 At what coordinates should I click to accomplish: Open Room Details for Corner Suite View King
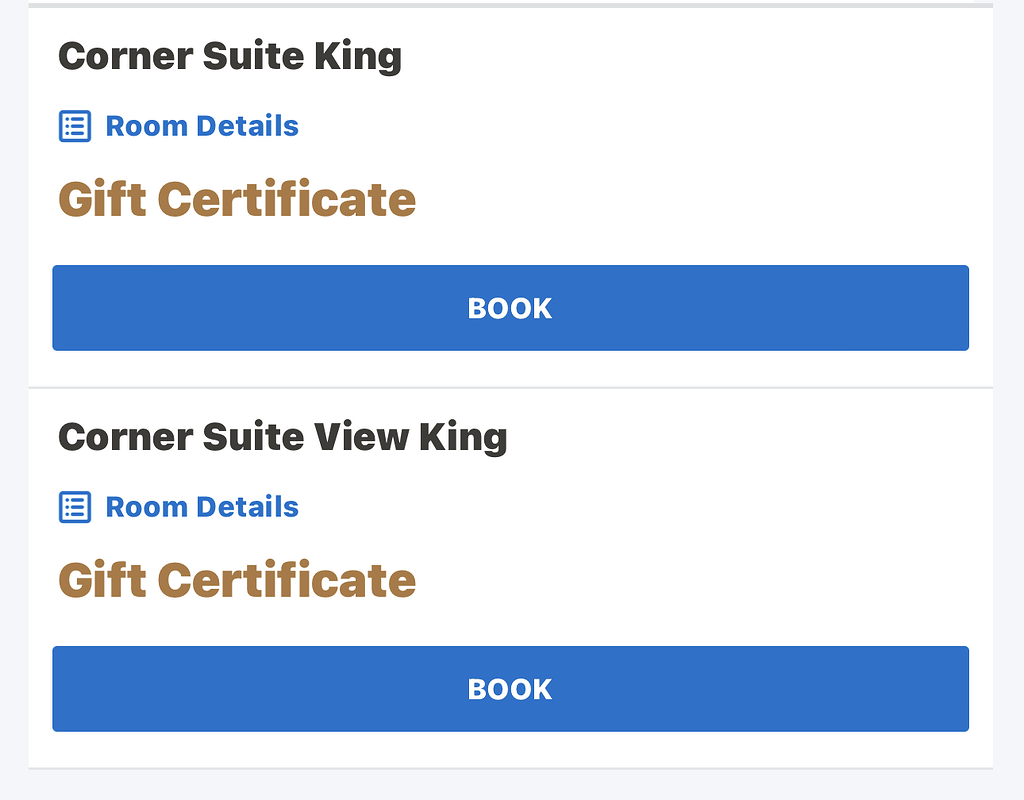point(201,507)
